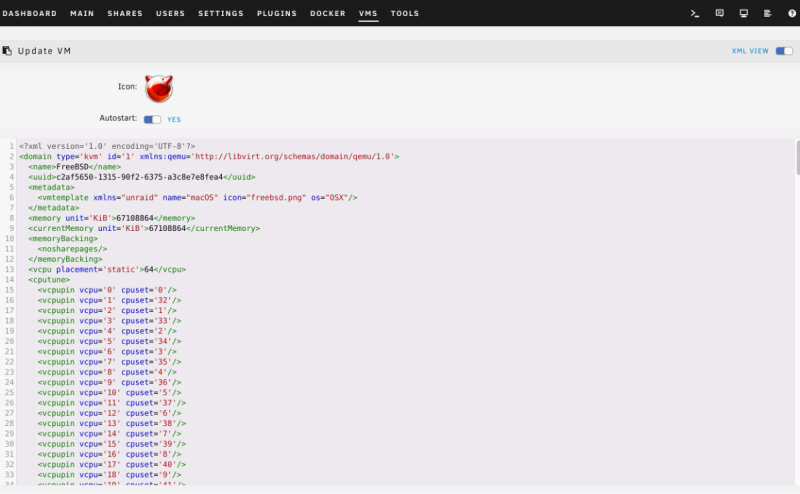800x494 pixels.
Task: Click the closing metadata tag line
Action: [54, 208]
